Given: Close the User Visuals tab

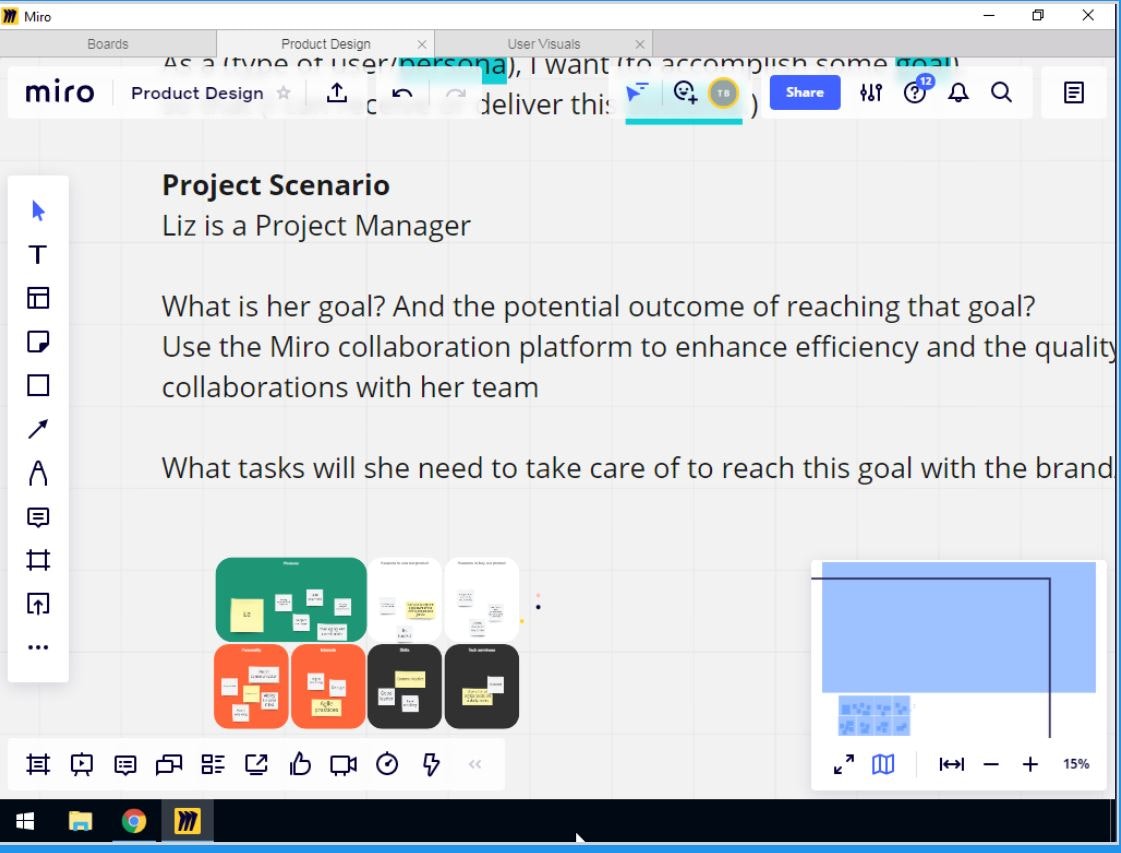Looking at the screenshot, I should pos(640,44).
